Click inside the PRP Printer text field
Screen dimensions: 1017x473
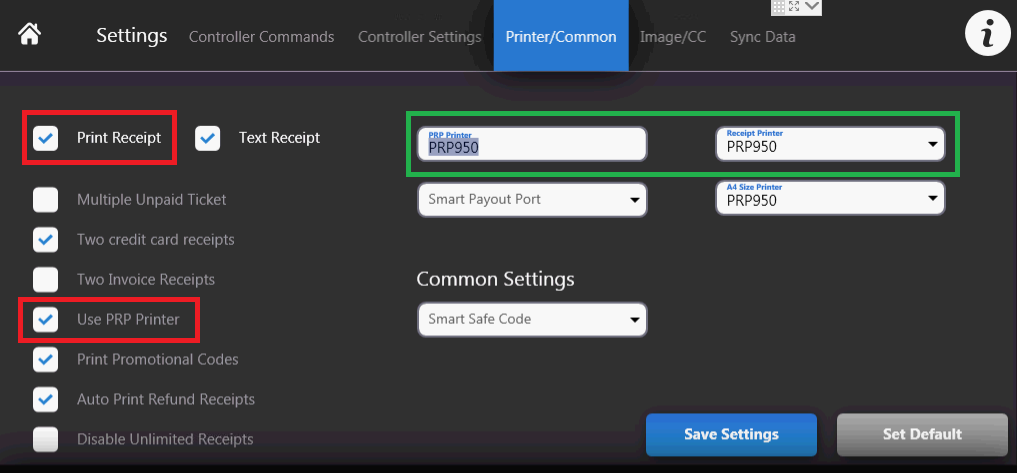(532, 145)
